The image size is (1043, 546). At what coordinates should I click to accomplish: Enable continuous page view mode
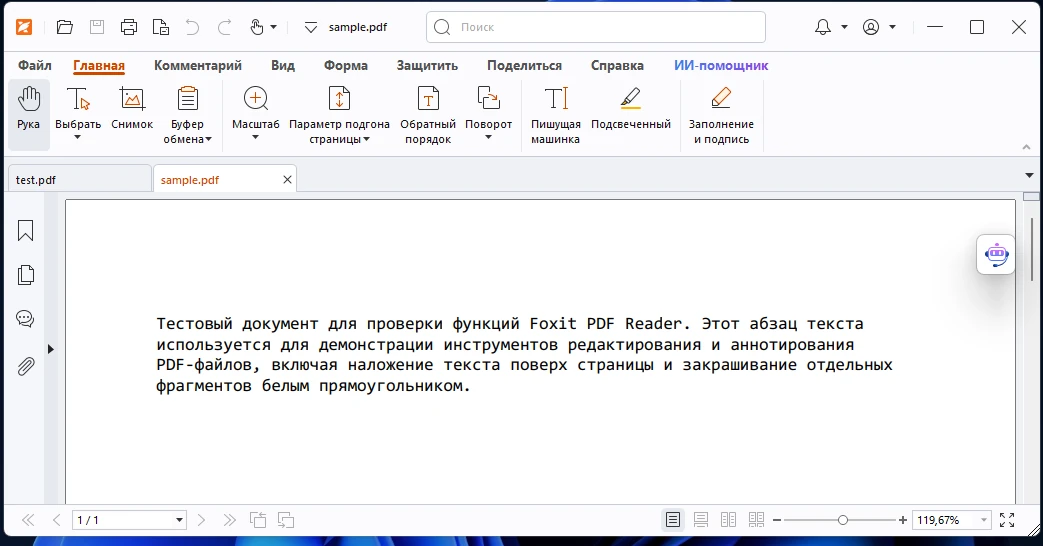[700, 520]
